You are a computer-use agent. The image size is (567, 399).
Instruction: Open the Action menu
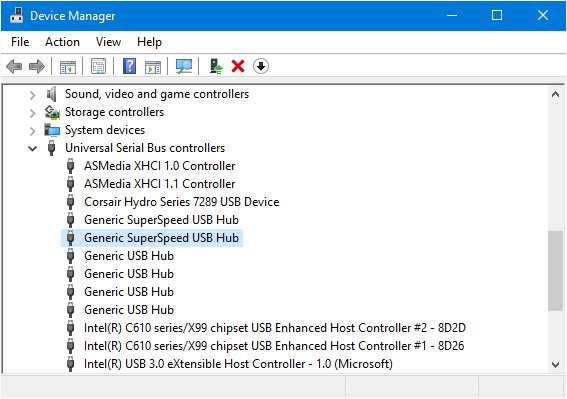(x=62, y=42)
